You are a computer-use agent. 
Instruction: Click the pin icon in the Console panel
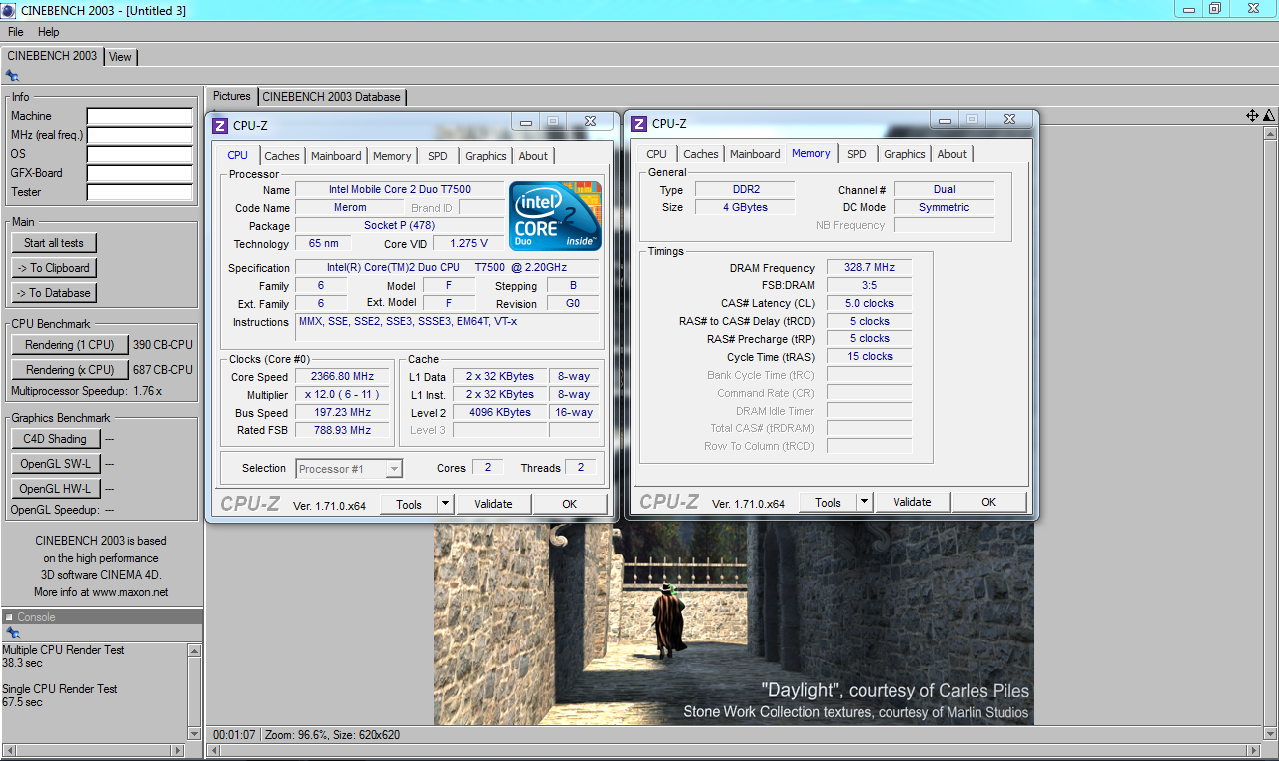click(13, 633)
